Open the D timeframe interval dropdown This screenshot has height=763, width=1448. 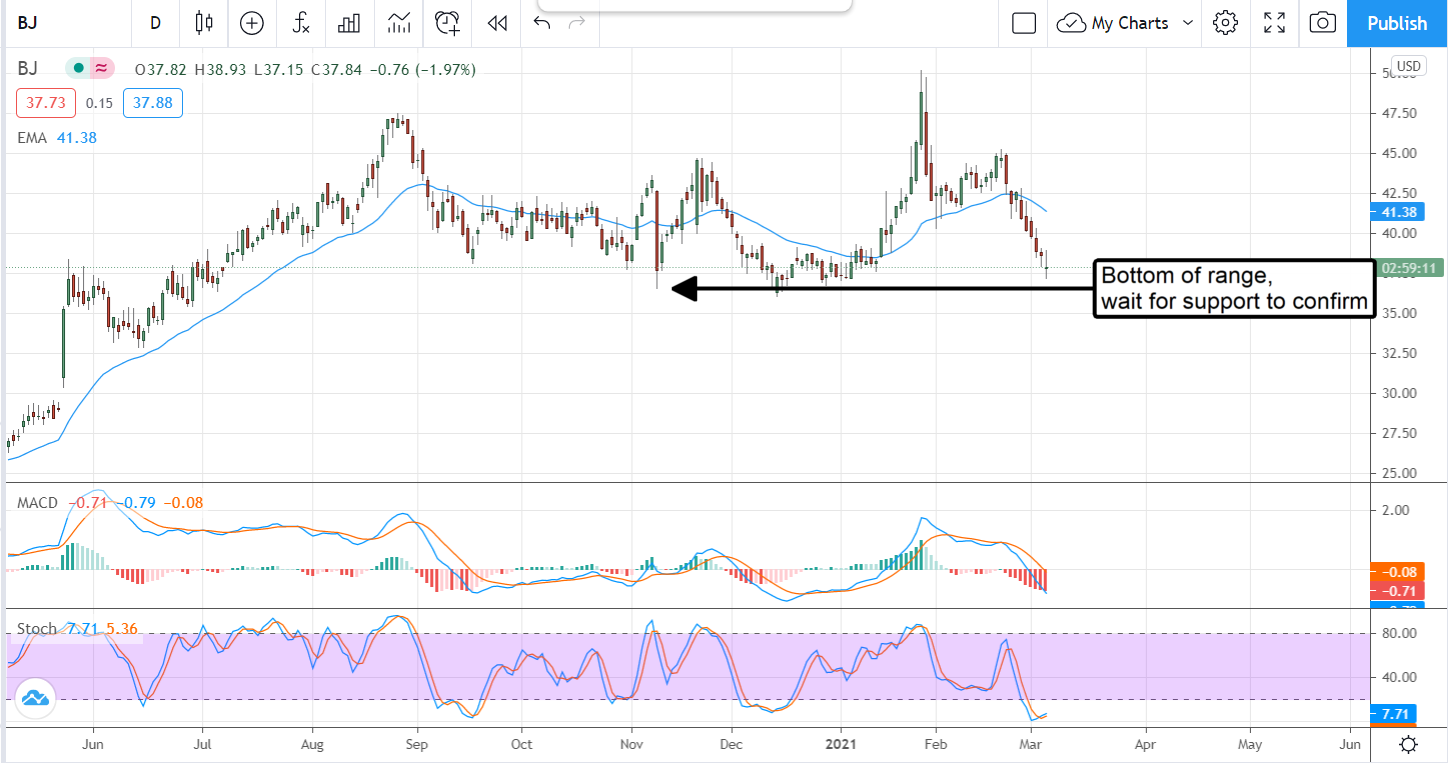pos(155,23)
